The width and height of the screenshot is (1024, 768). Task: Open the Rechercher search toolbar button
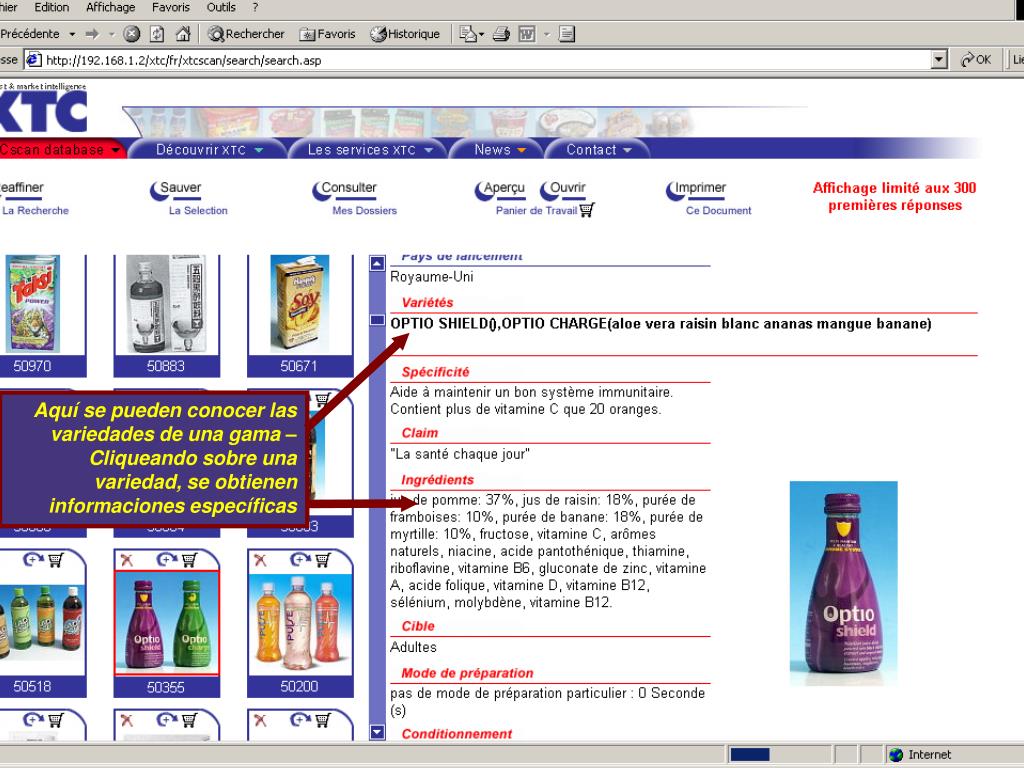[x=246, y=34]
